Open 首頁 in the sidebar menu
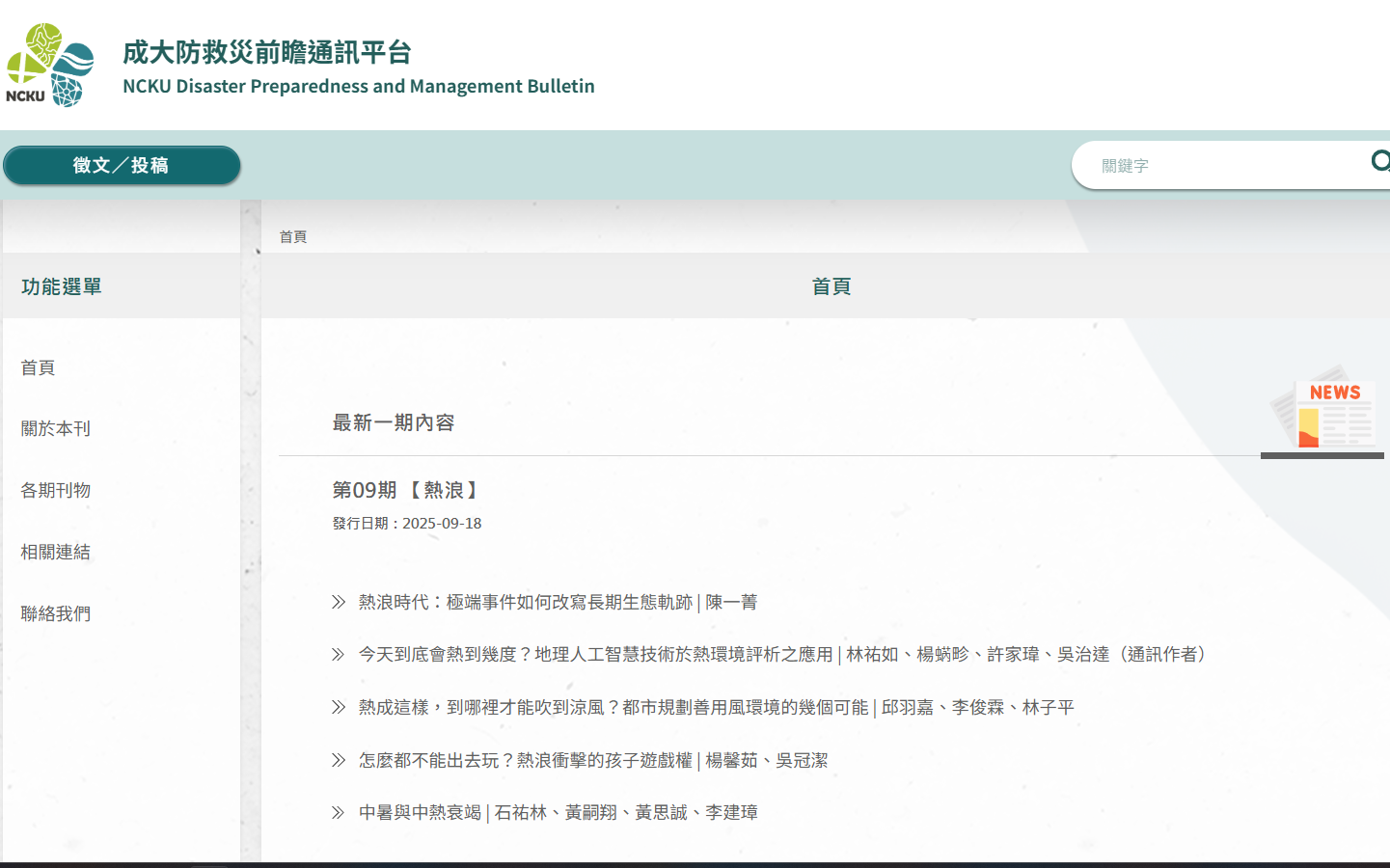Viewport: 1390px width, 868px height. (x=39, y=367)
